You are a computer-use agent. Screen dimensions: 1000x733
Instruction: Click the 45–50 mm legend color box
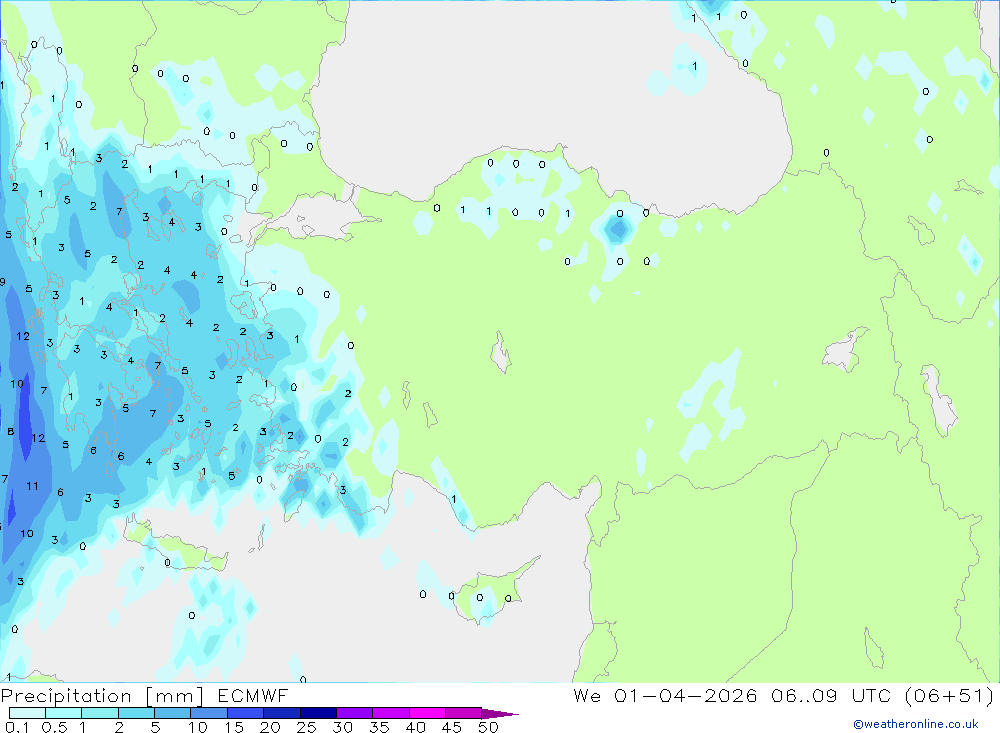coord(463,713)
